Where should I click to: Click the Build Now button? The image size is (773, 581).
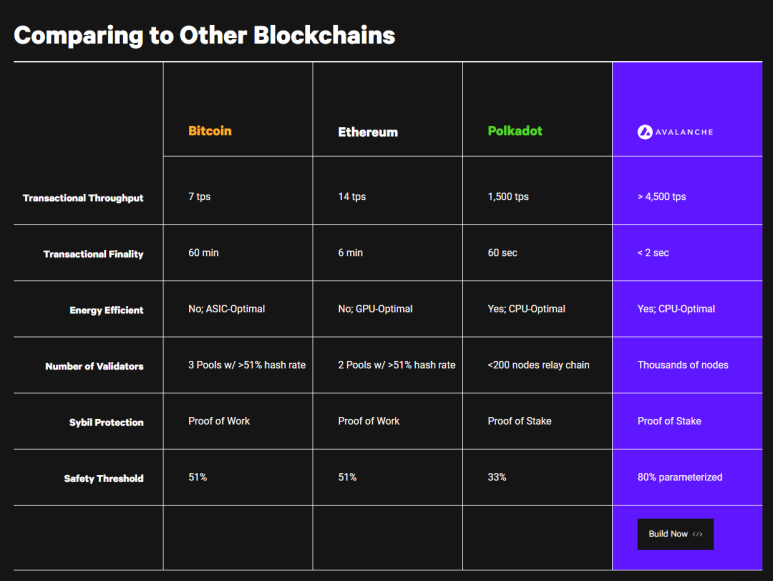click(675, 534)
